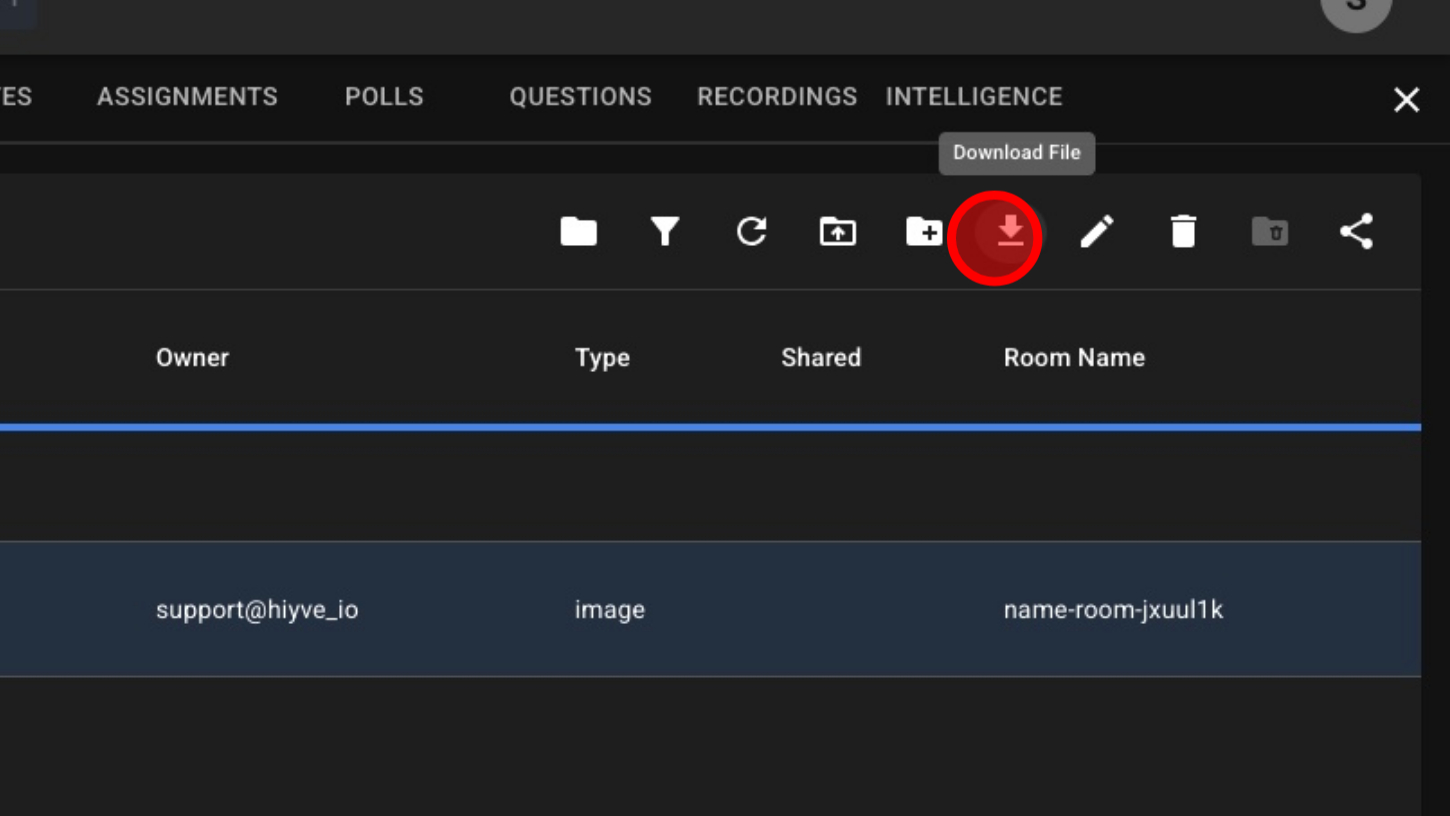Click the pencil edit icon
Viewport: 1450px width, 816px height.
1097,232
